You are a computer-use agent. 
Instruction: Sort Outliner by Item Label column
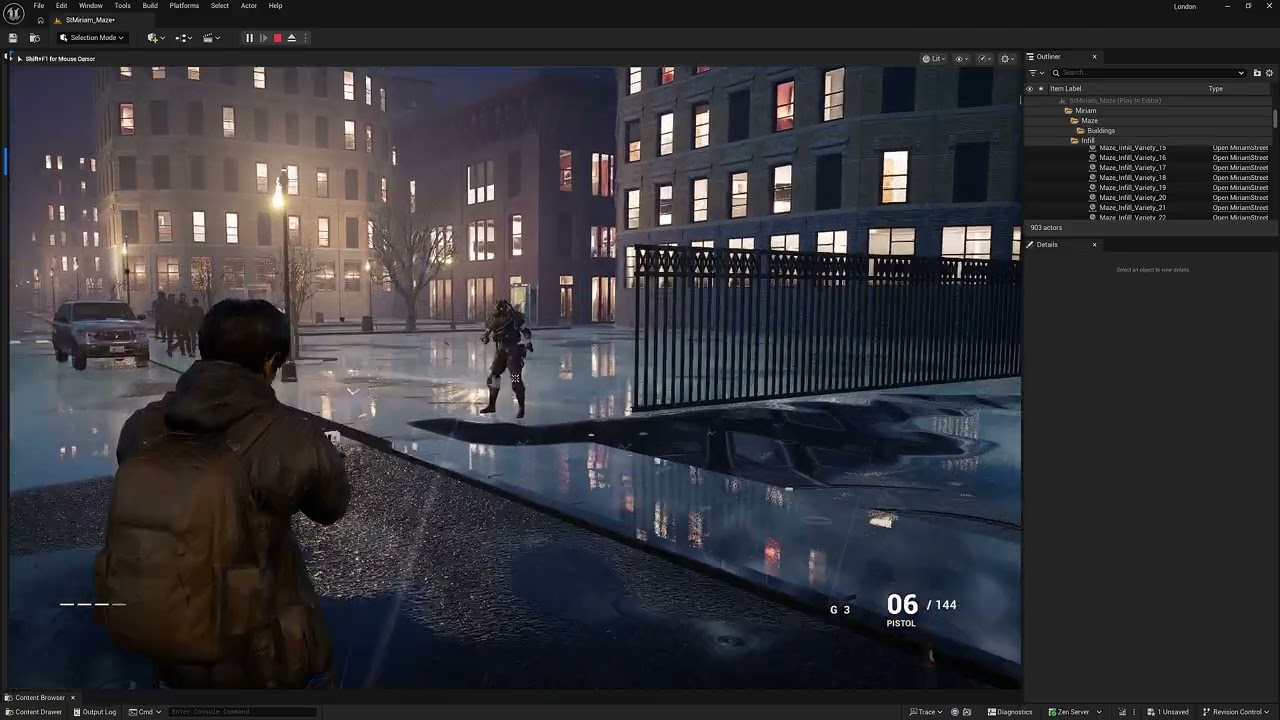1065,89
